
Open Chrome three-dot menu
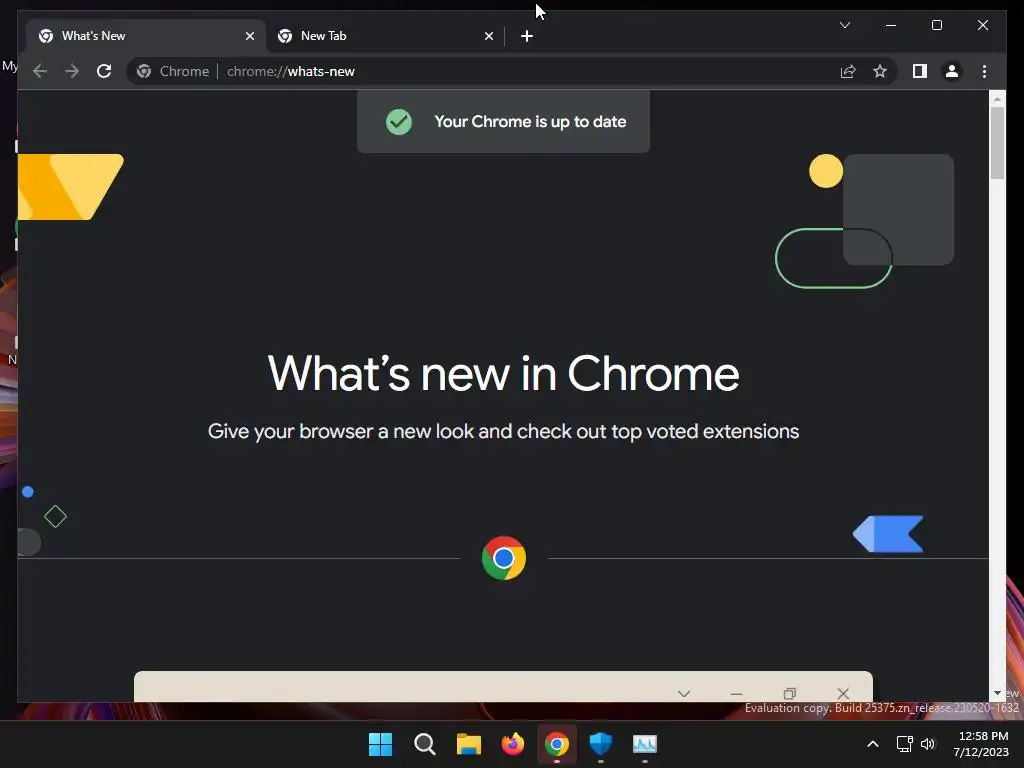point(984,71)
